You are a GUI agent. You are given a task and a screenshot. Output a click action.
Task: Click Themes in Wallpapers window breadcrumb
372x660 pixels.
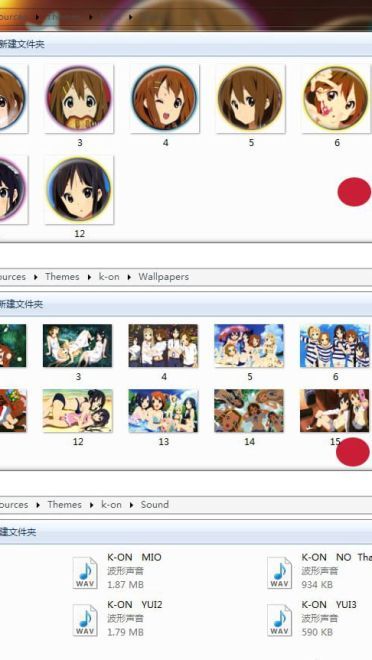pos(62,277)
